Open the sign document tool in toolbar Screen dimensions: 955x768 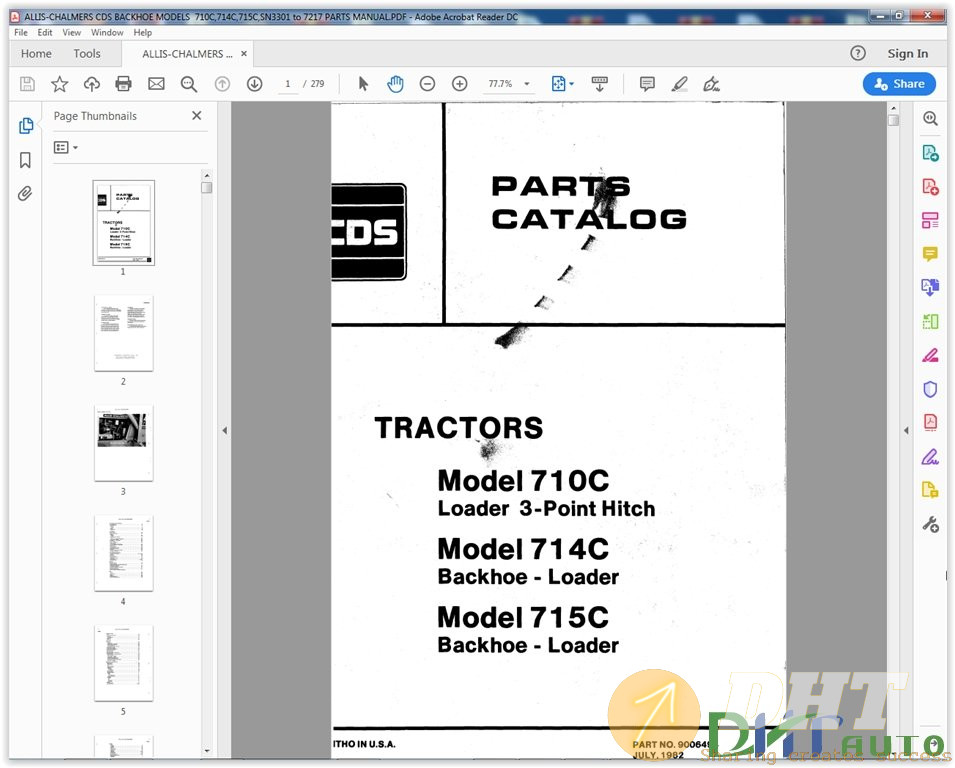coord(711,84)
